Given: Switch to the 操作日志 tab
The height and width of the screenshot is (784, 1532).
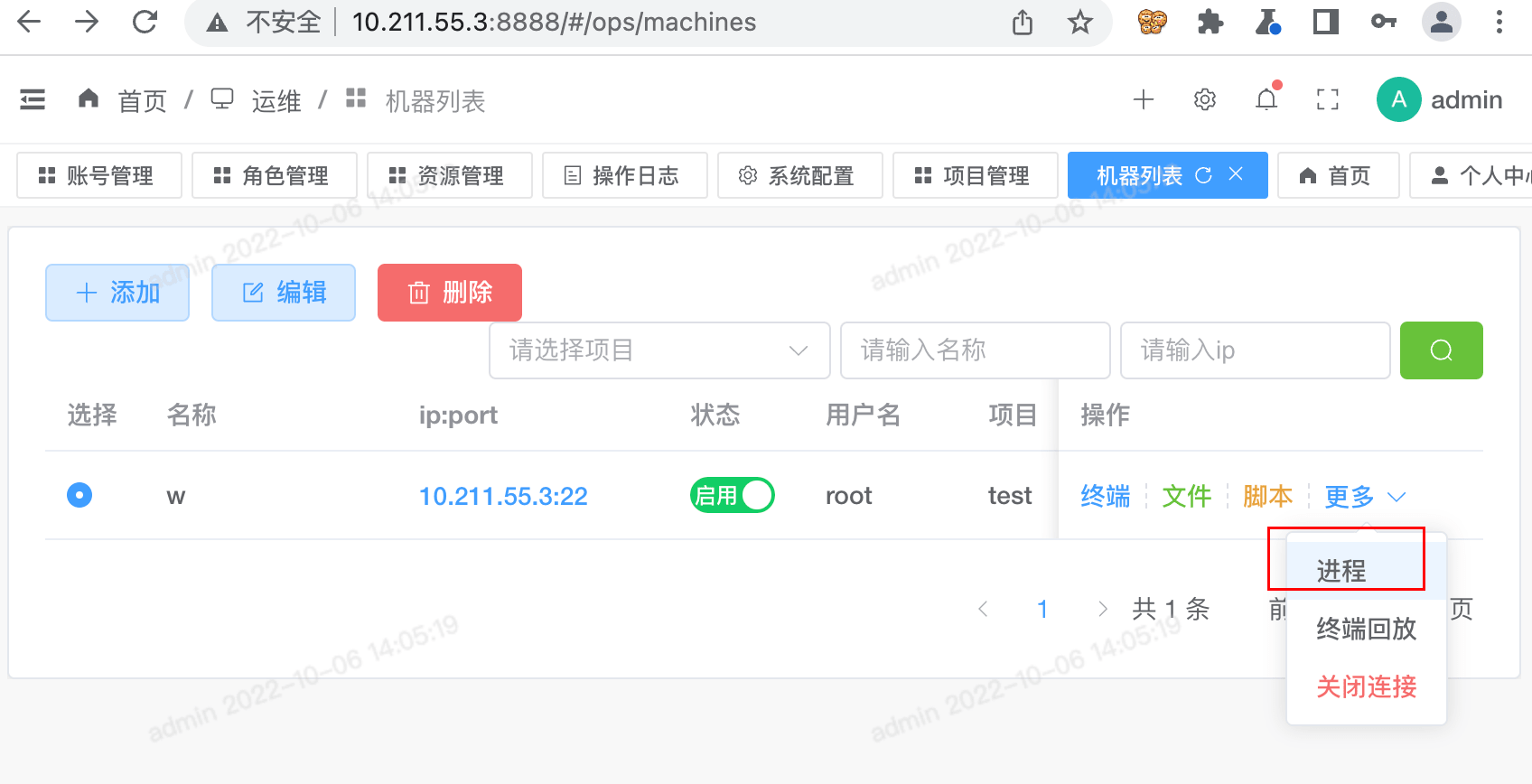Looking at the screenshot, I should [624, 175].
